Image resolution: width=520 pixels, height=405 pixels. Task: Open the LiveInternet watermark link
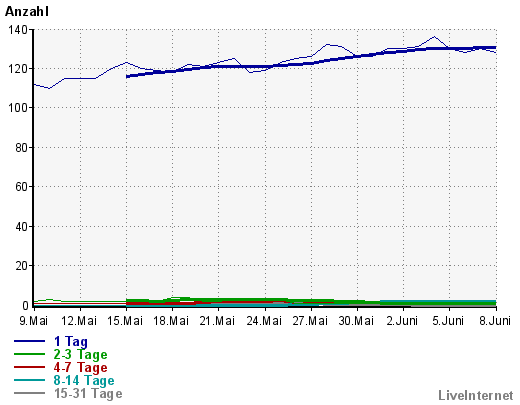coord(475,395)
